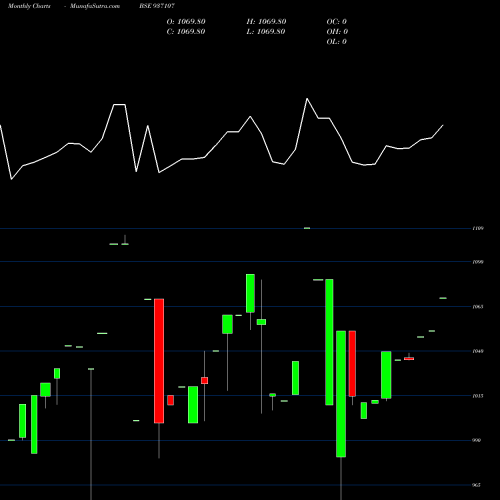Image resolution: width=500 pixels, height=500 pixels.
Task: Click the 'OL: 0' reading
Action: [x=337, y=42]
